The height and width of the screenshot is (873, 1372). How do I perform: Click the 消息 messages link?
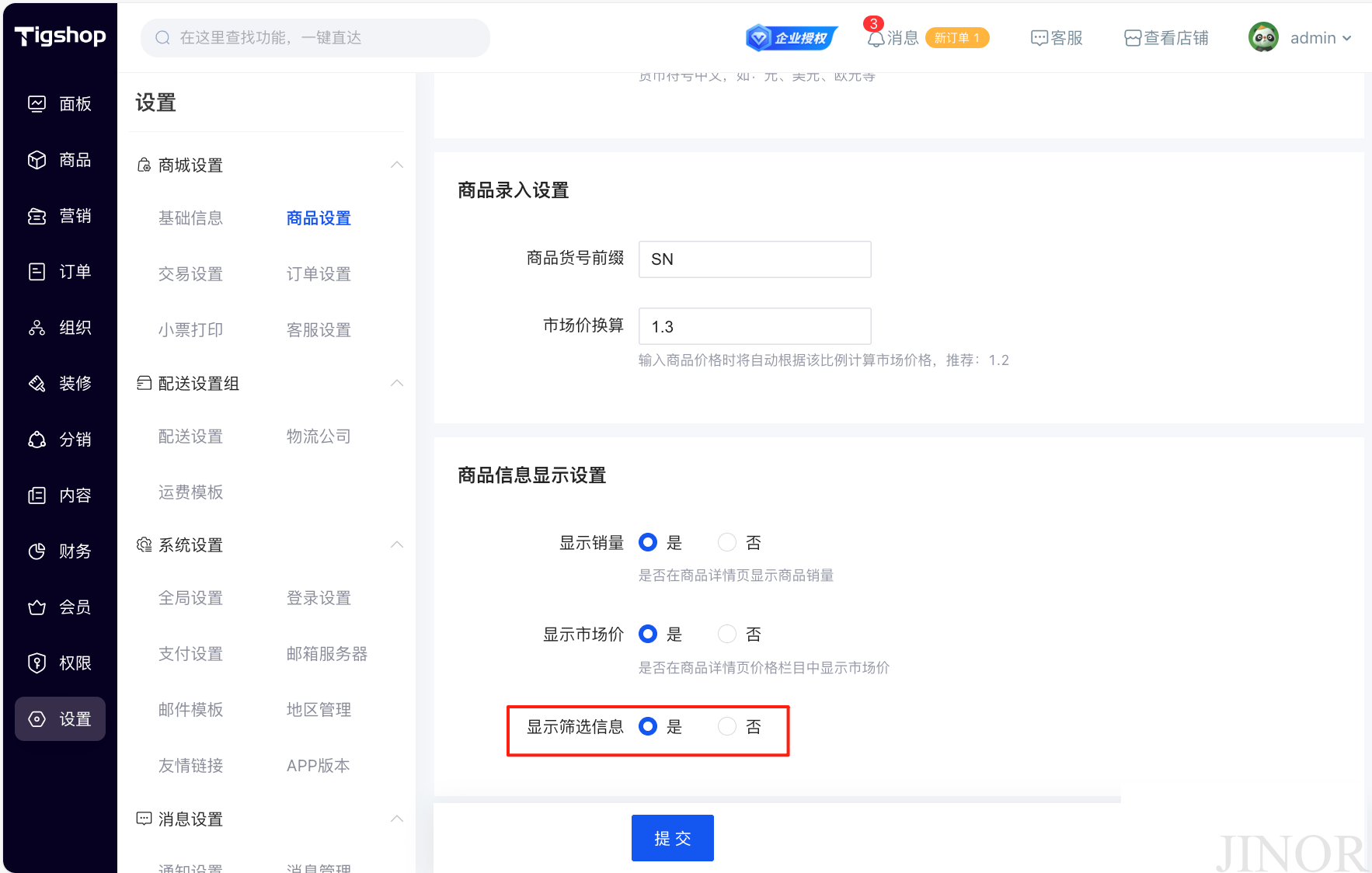[903, 38]
